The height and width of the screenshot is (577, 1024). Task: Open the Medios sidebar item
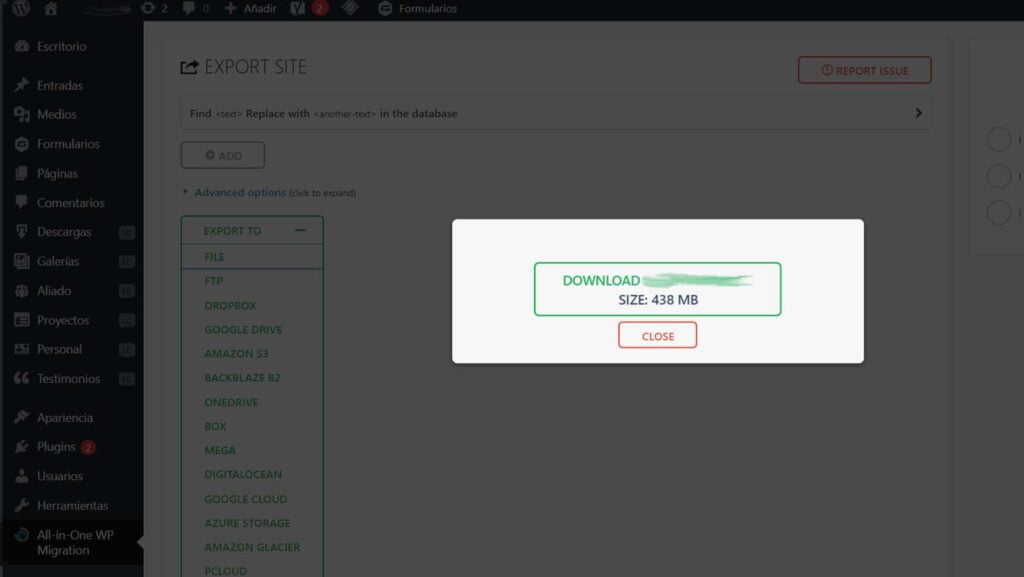click(x=55, y=114)
